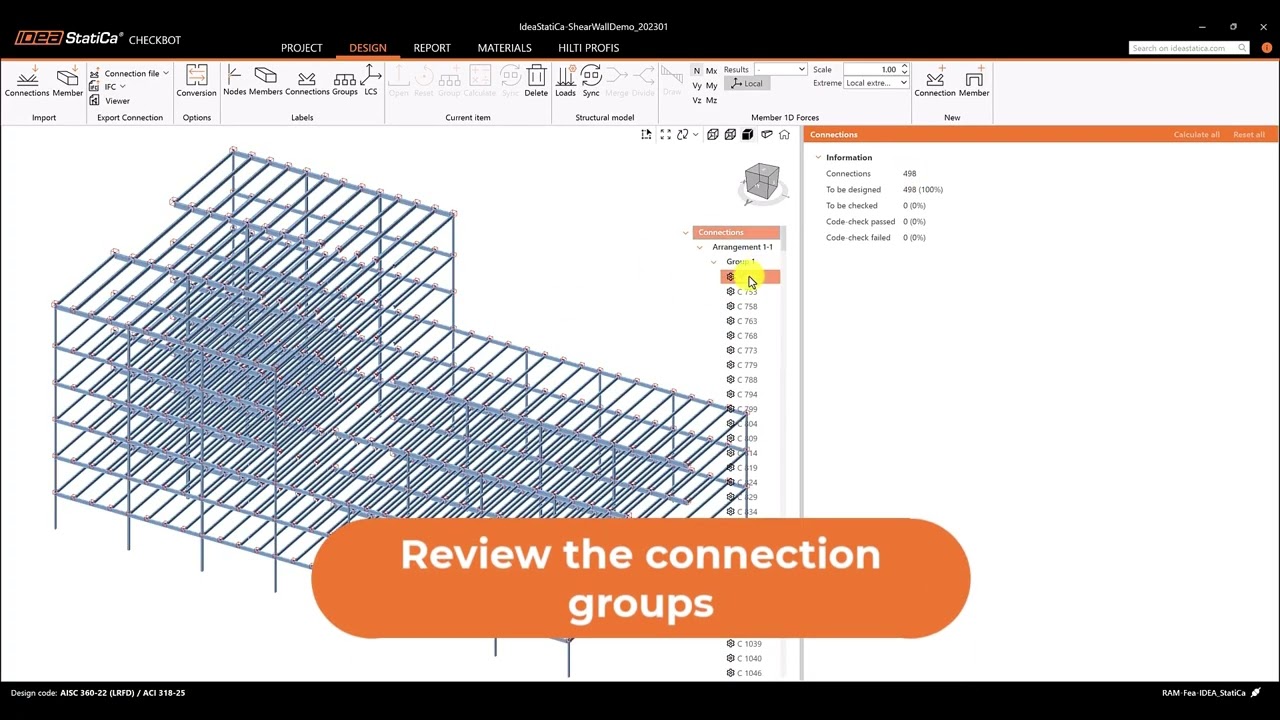1280x720 pixels.
Task: Switch to HILTI PROFIS tab
Action: tap(588, 48)
